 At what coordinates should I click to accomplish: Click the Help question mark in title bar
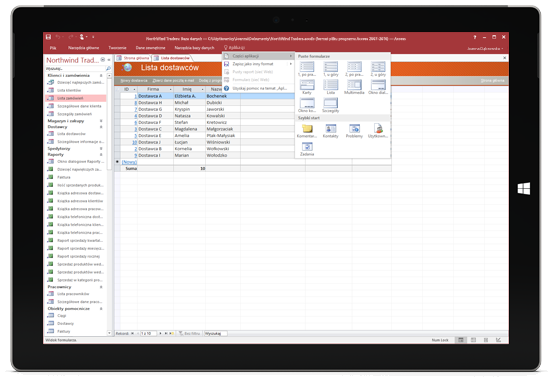475,37
